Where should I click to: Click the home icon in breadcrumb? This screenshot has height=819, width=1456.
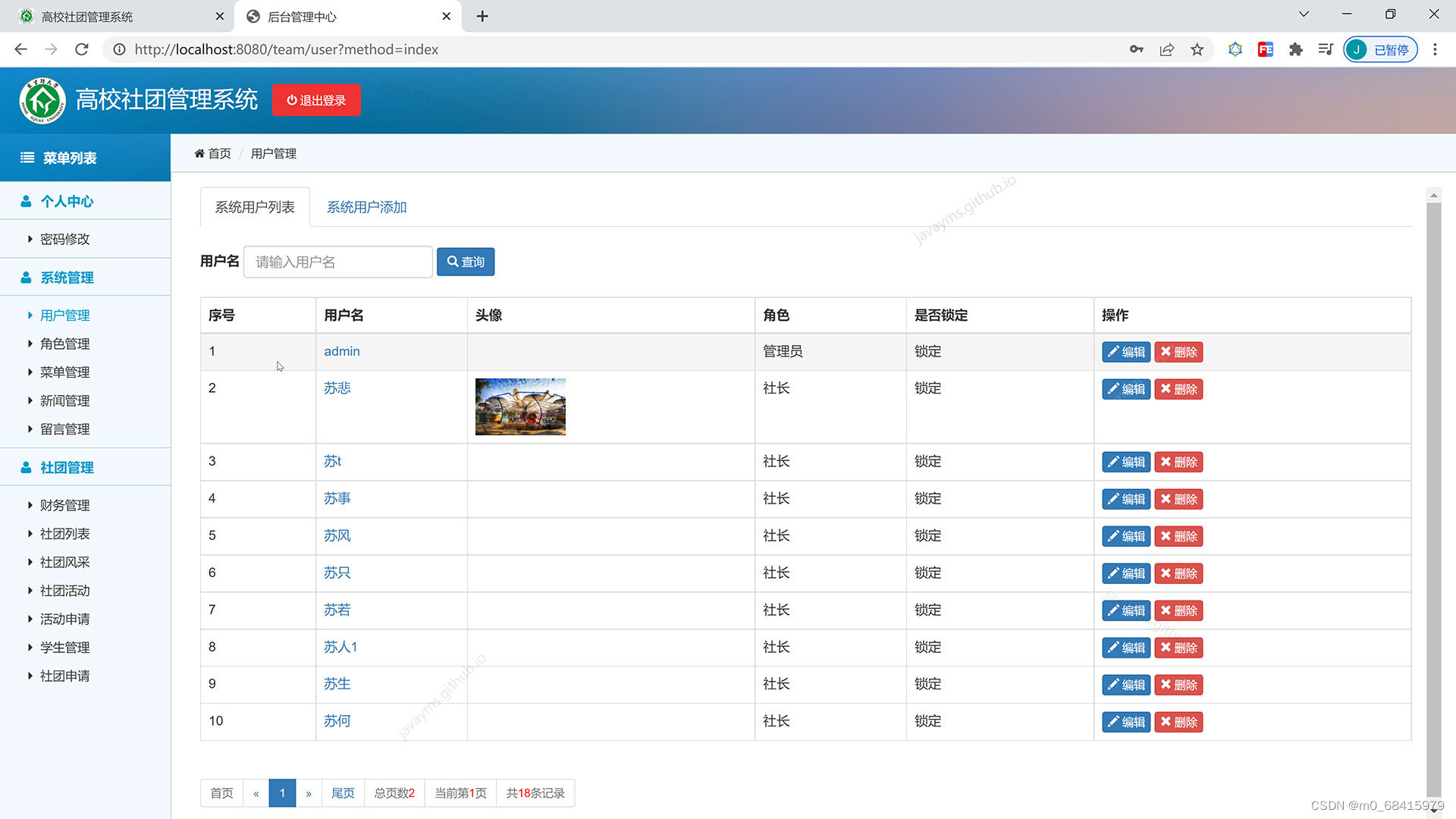pyautogui.click(x=199, y=153)
